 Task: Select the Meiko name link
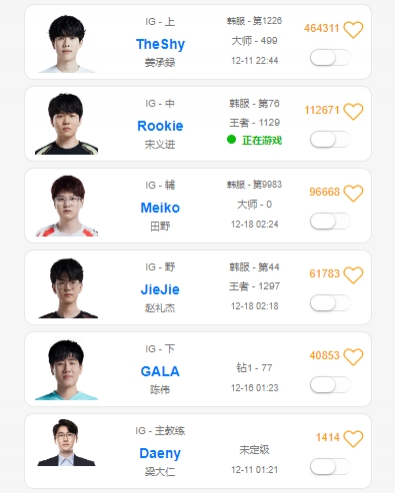tap(160, 208)
